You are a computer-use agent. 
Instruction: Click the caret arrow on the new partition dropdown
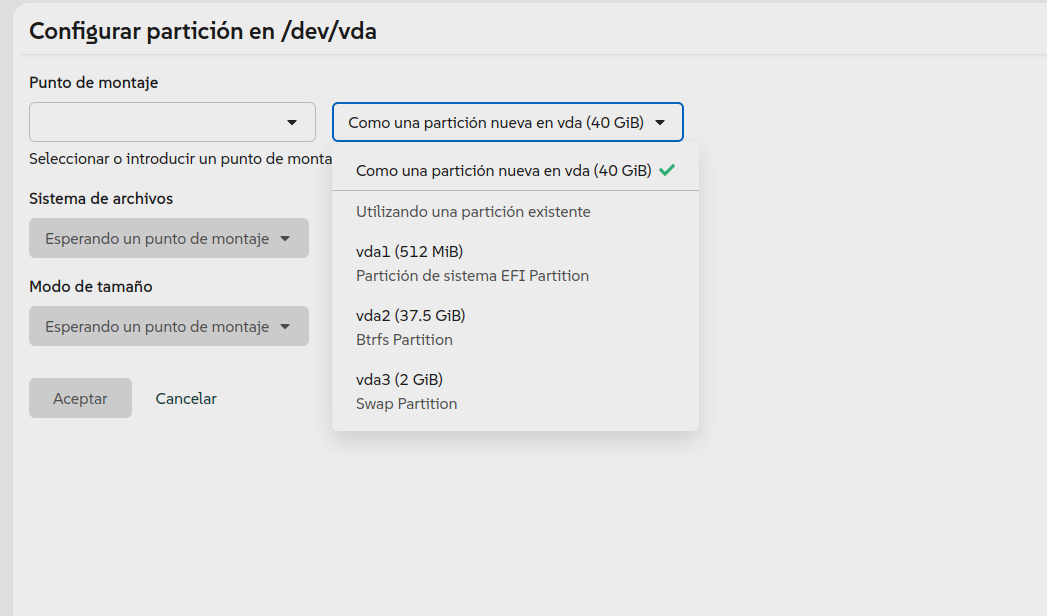pyautogui.click(x=660, y=122)
